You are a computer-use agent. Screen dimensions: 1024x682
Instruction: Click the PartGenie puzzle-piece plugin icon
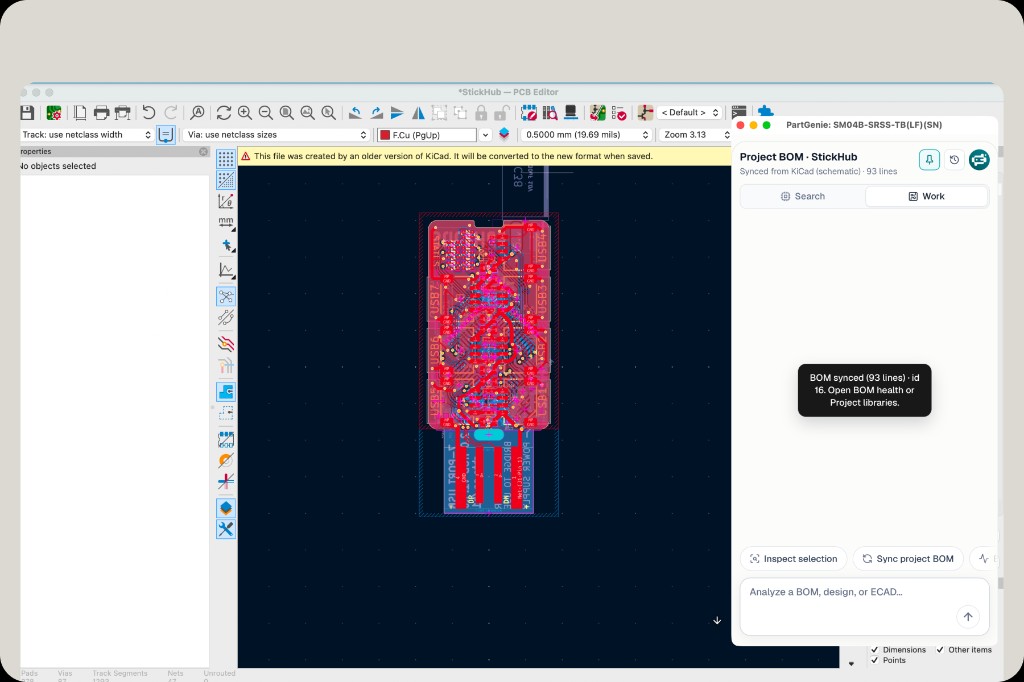coord(765,111)
